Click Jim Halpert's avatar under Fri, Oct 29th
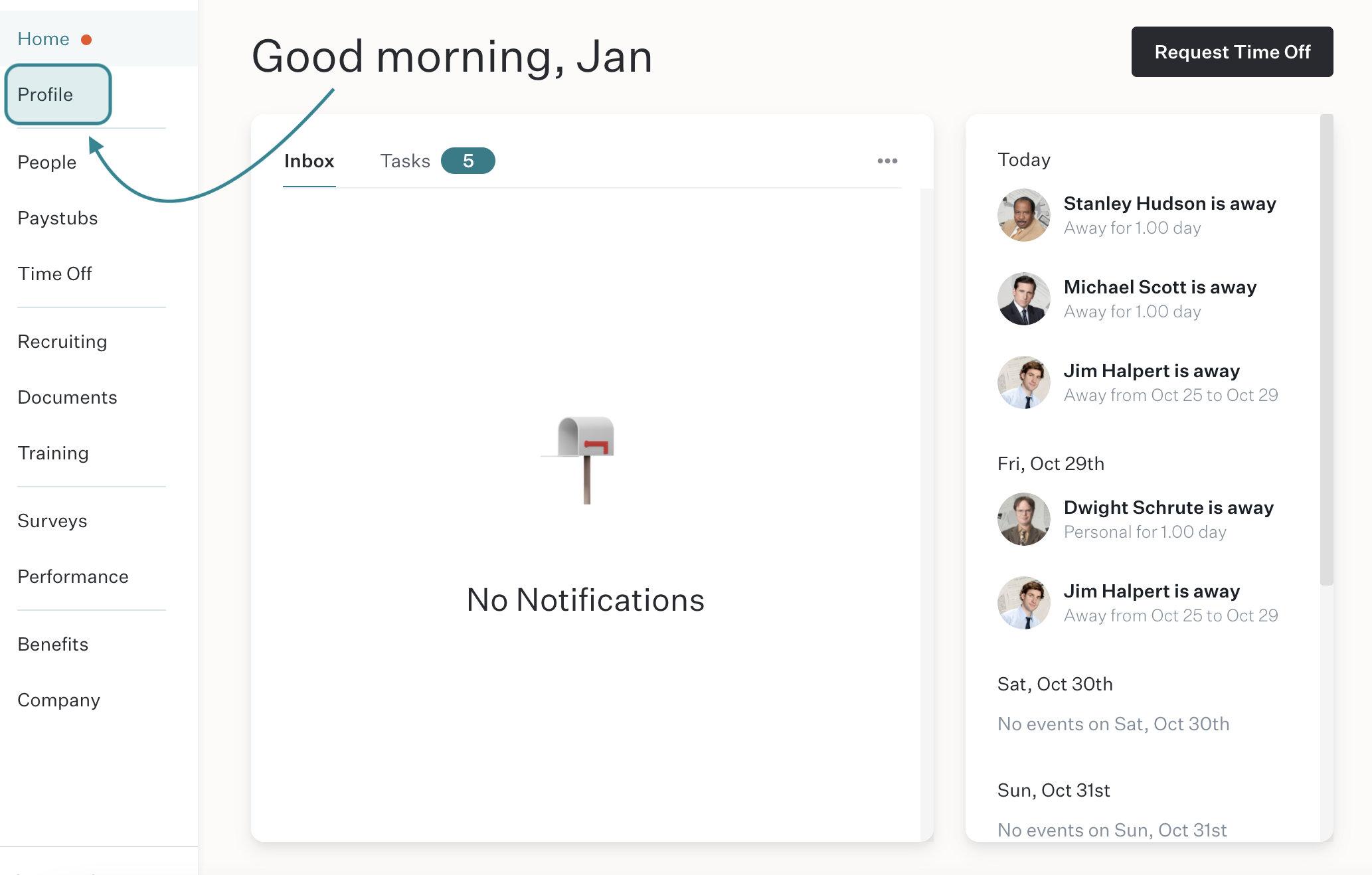Viewport: 1372px width, 875px height. pos(1023,603)
